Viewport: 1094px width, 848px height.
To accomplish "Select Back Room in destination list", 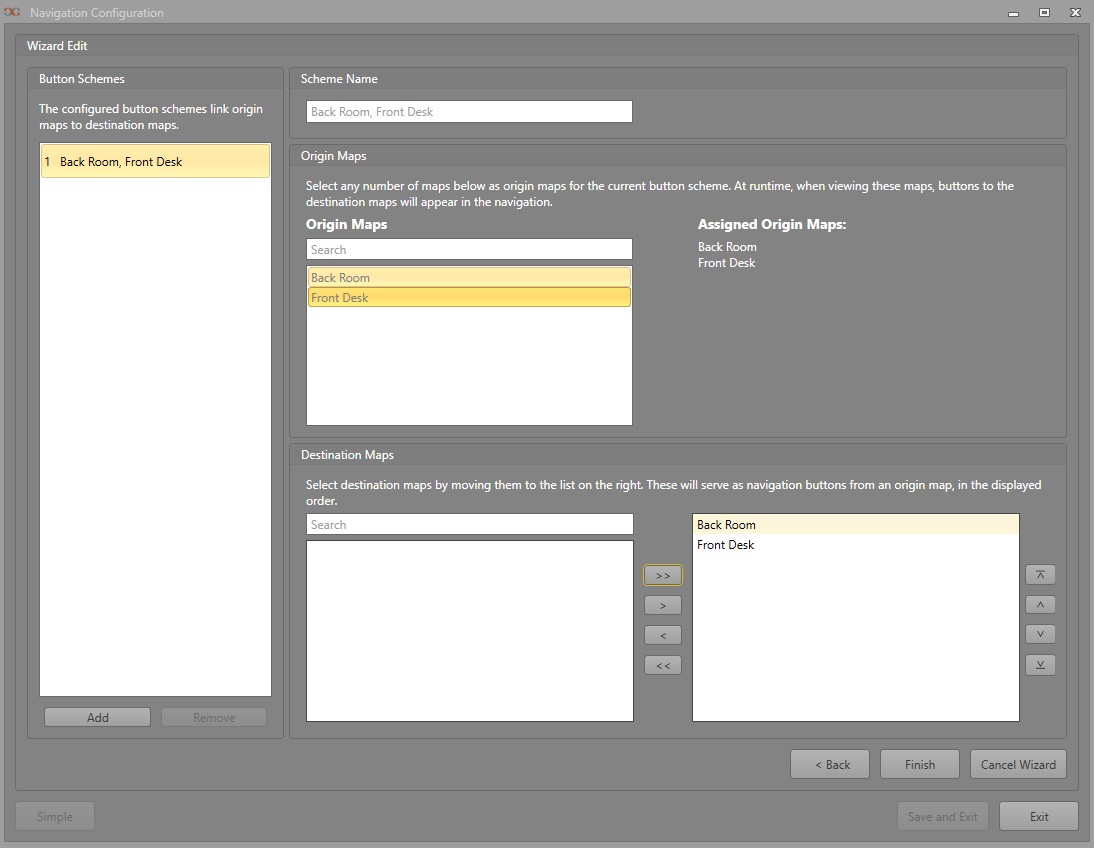I will [x=855, y=525].
